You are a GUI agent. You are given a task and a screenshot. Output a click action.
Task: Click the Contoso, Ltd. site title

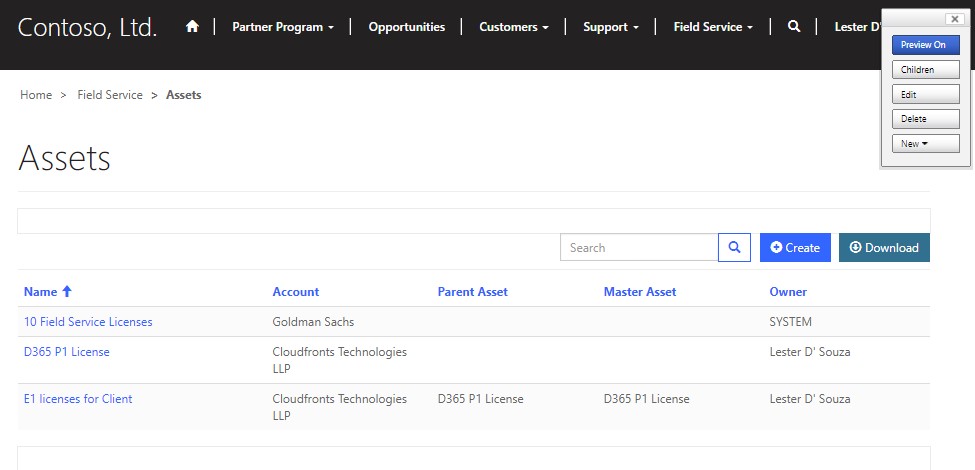87,27
